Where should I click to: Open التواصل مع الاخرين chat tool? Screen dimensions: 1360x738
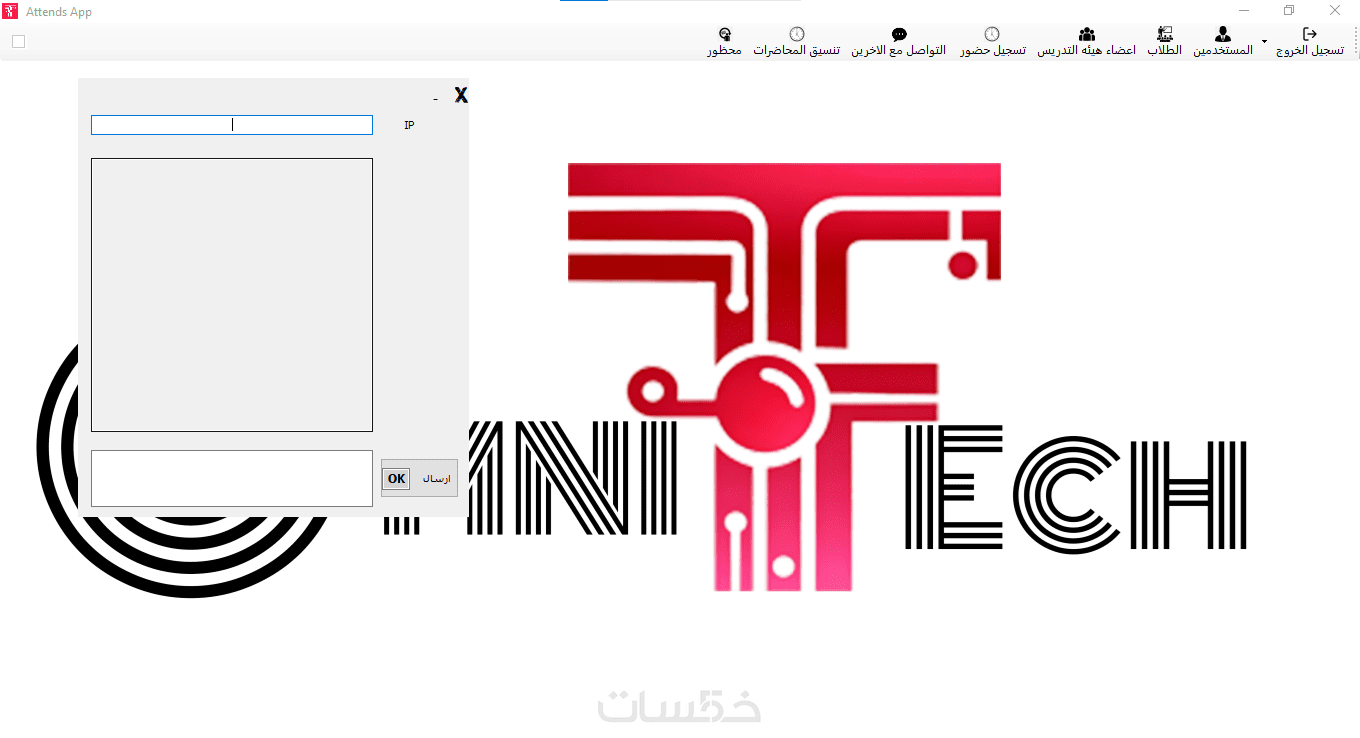click(x=899, y=42)
